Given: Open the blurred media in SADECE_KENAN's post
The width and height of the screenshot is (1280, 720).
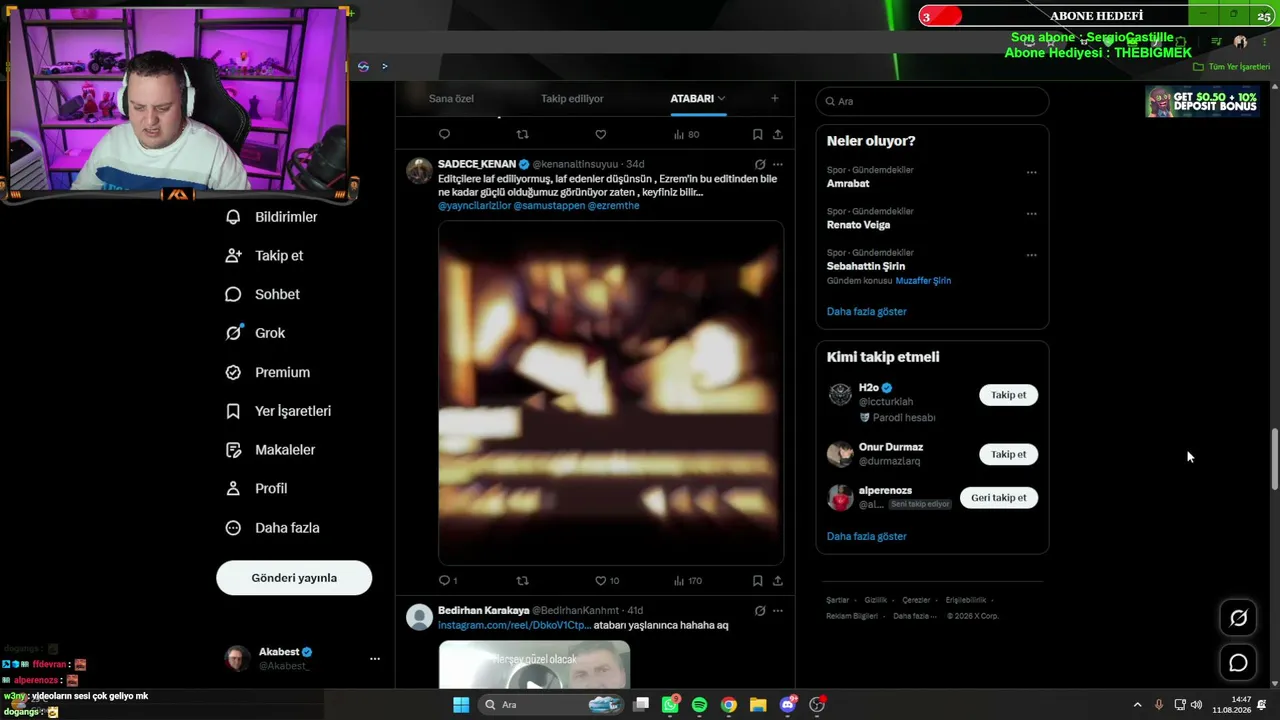Looking at the screenshot, I should pyautogui.click(x=611, y=392).
